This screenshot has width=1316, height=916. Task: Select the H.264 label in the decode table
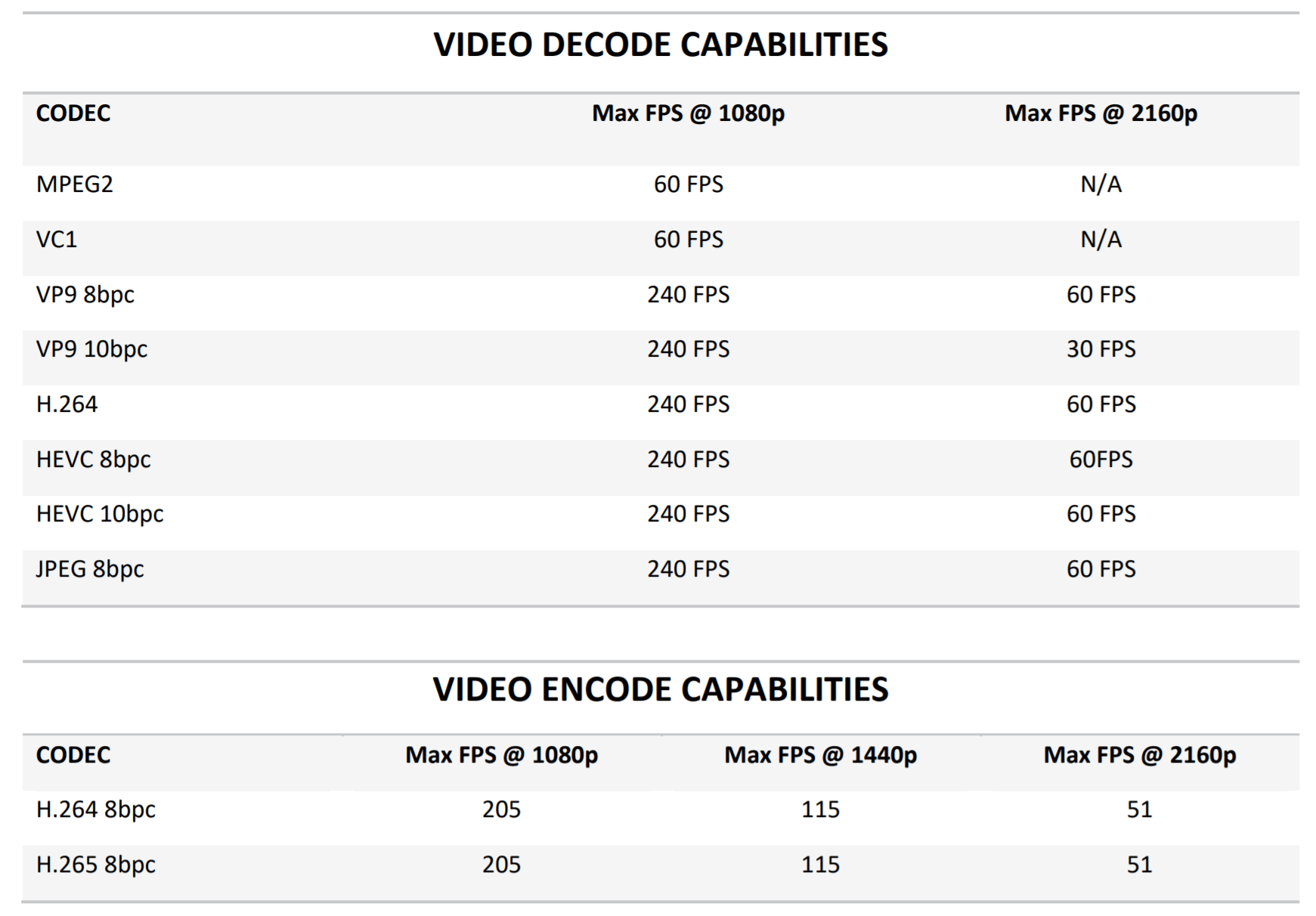pyautogui.click(x=67, y=404)
